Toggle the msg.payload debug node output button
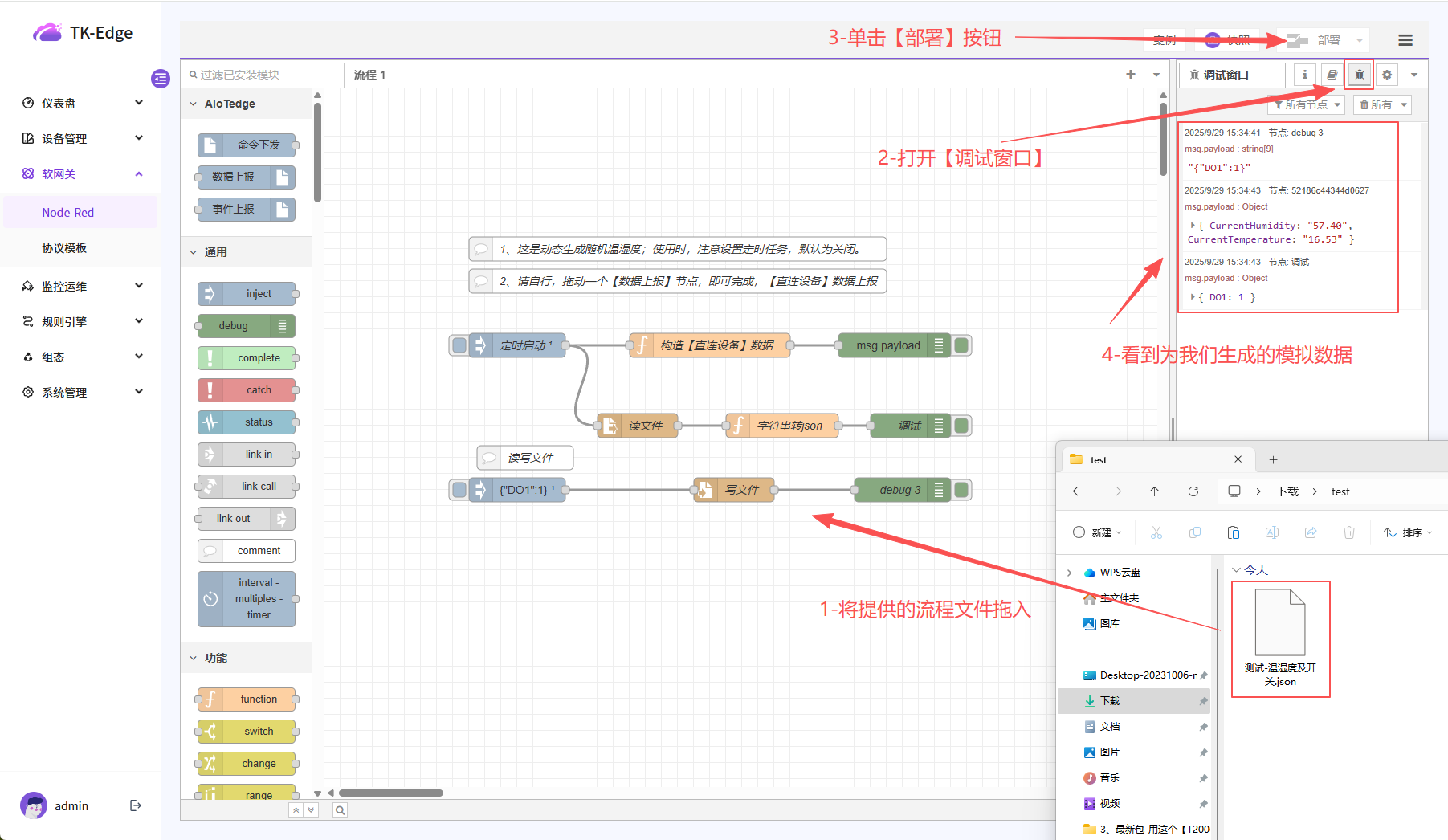 click(961, 345)
